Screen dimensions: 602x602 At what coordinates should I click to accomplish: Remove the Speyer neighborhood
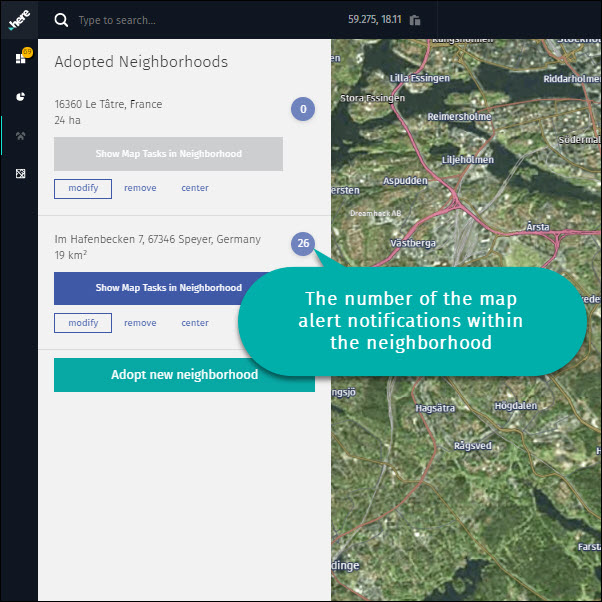coord(140,323)
